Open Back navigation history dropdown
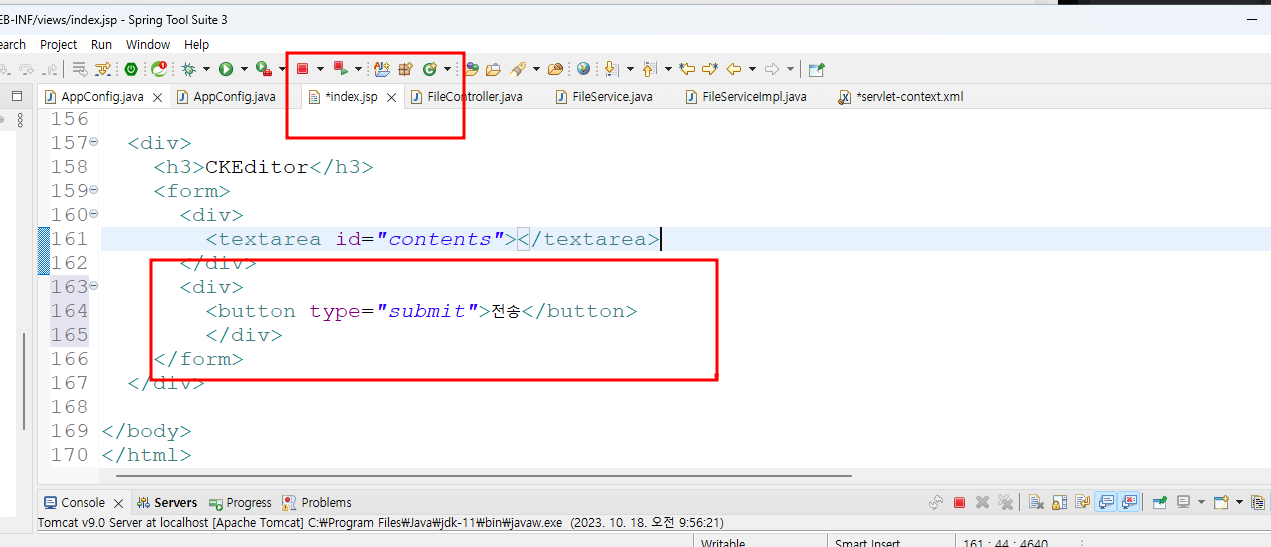This screenshot has height=547, width=1271. (x=752, y=69)
